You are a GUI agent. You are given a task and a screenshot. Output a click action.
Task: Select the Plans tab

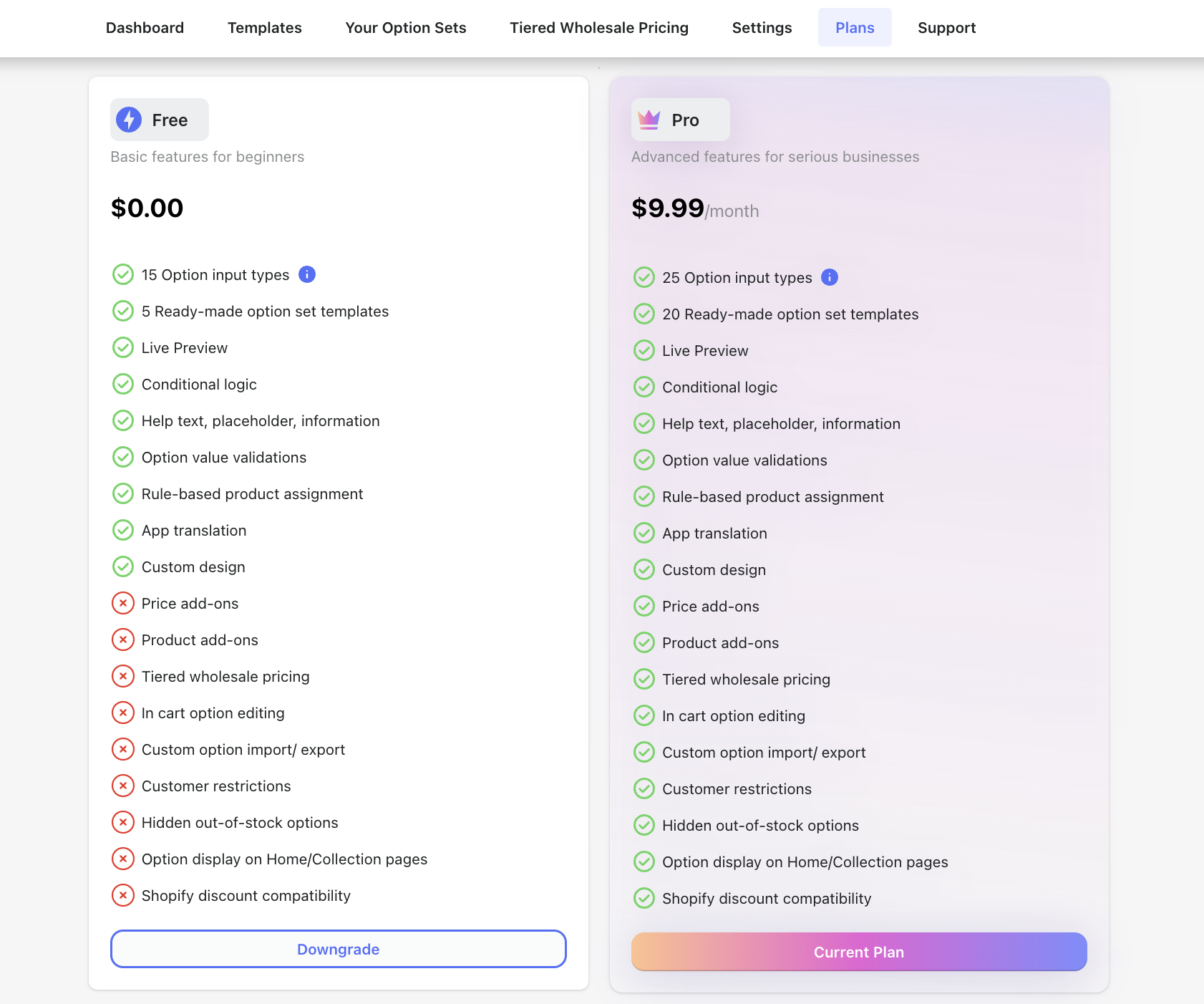click(855, 28)
